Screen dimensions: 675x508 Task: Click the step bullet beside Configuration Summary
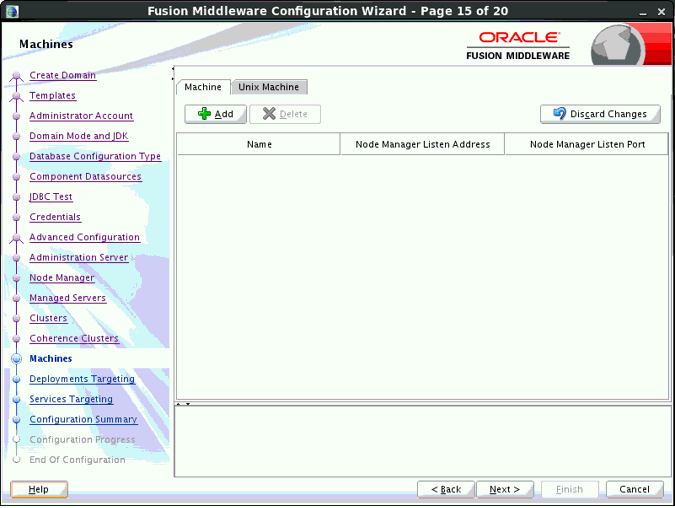point(16,420)
